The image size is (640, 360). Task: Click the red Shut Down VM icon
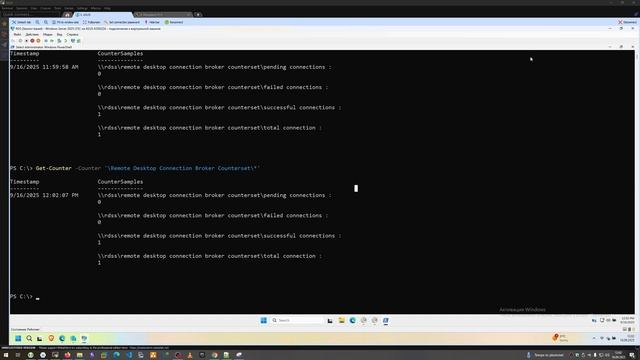[32, 41]
